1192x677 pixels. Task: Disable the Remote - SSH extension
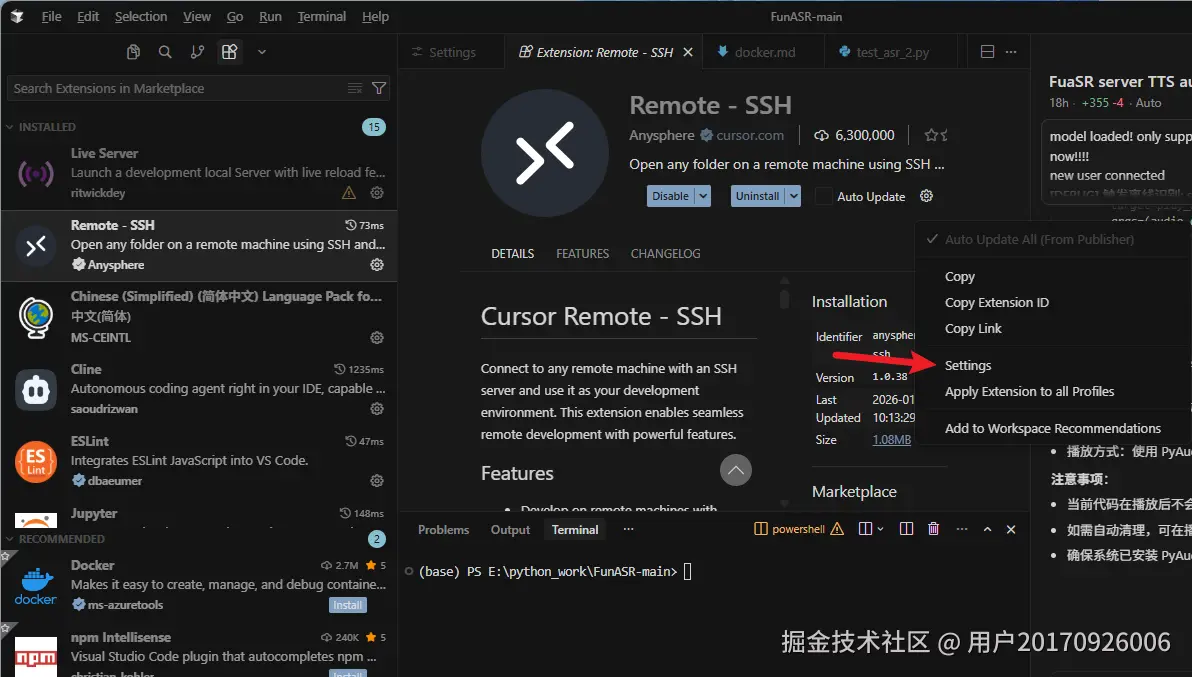point(670,196)
